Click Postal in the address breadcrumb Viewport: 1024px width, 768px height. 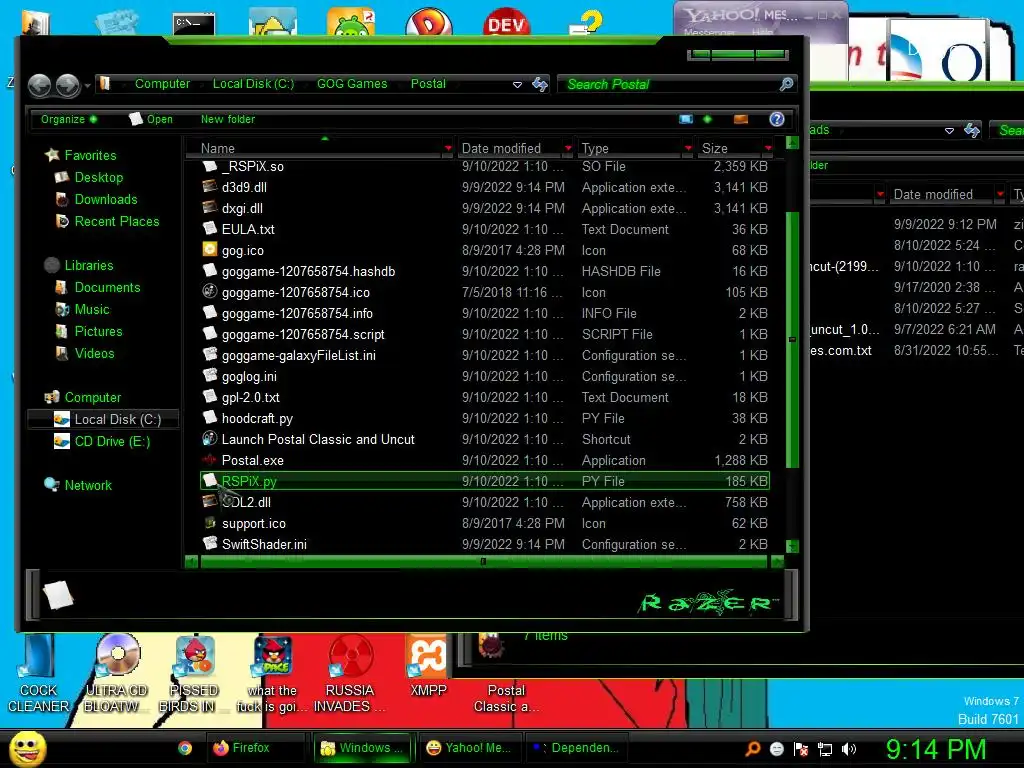click(428, 84)
